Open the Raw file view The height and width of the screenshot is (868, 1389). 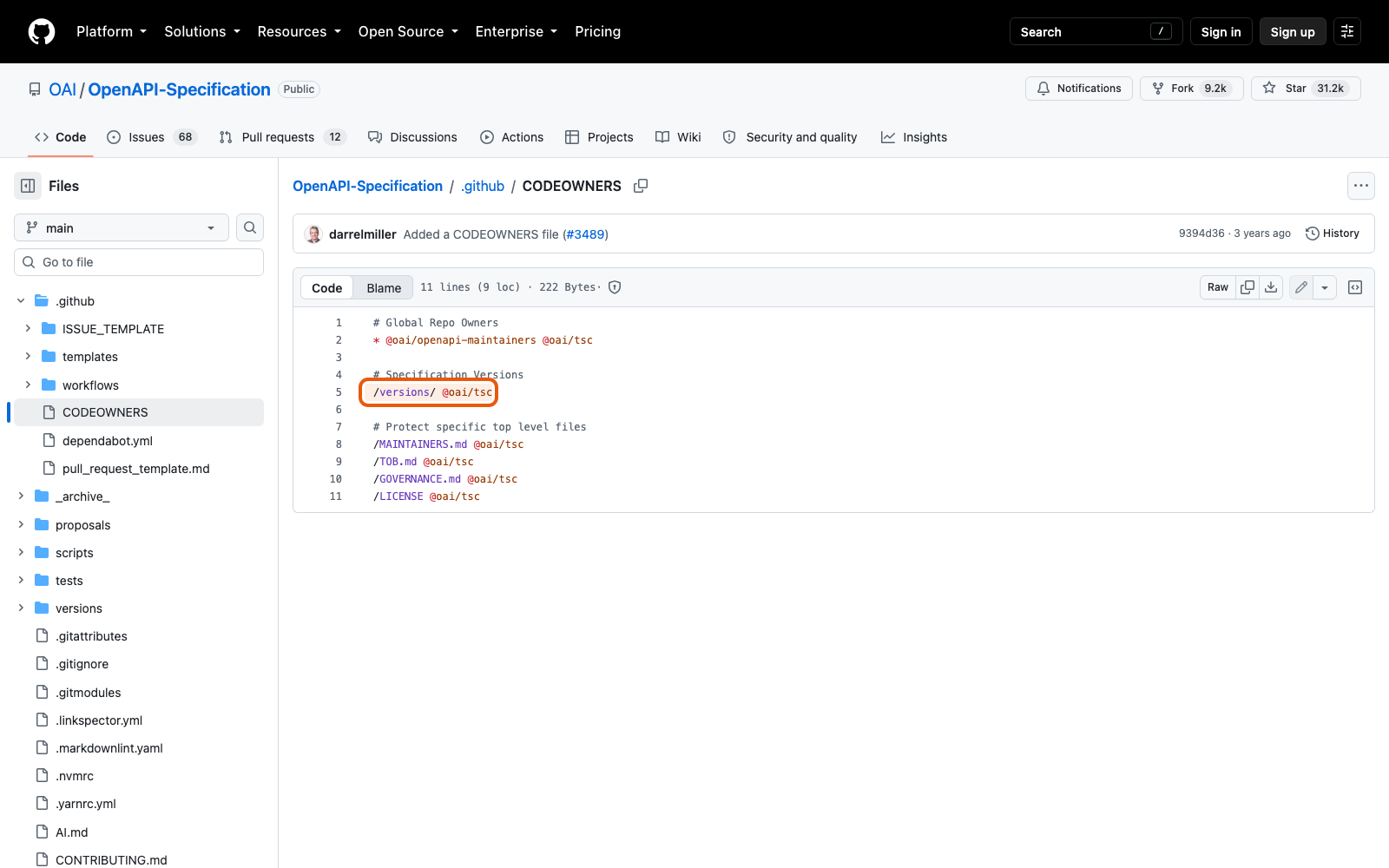coord(1218,287)
